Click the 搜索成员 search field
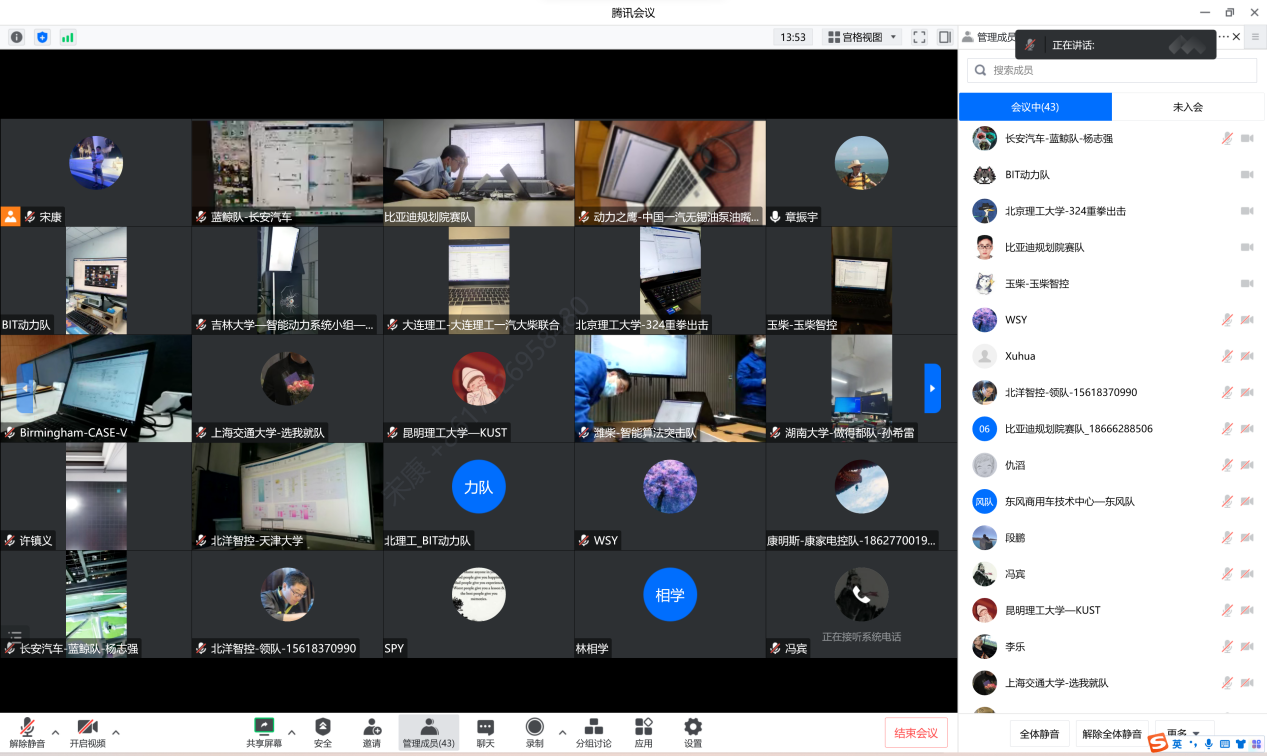Viewport: 1267px width, 756px height. click(x=1112, y=70)
